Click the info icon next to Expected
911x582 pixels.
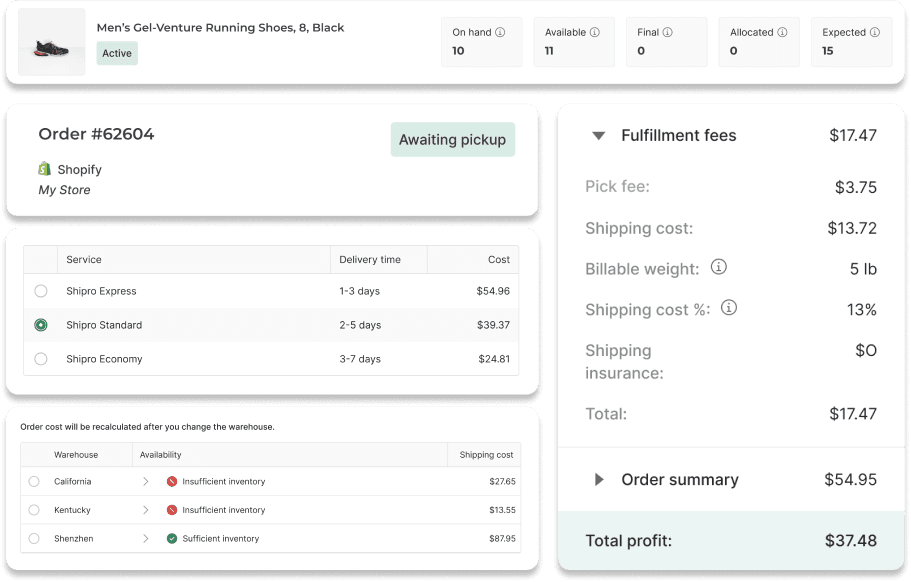(875, 32)
